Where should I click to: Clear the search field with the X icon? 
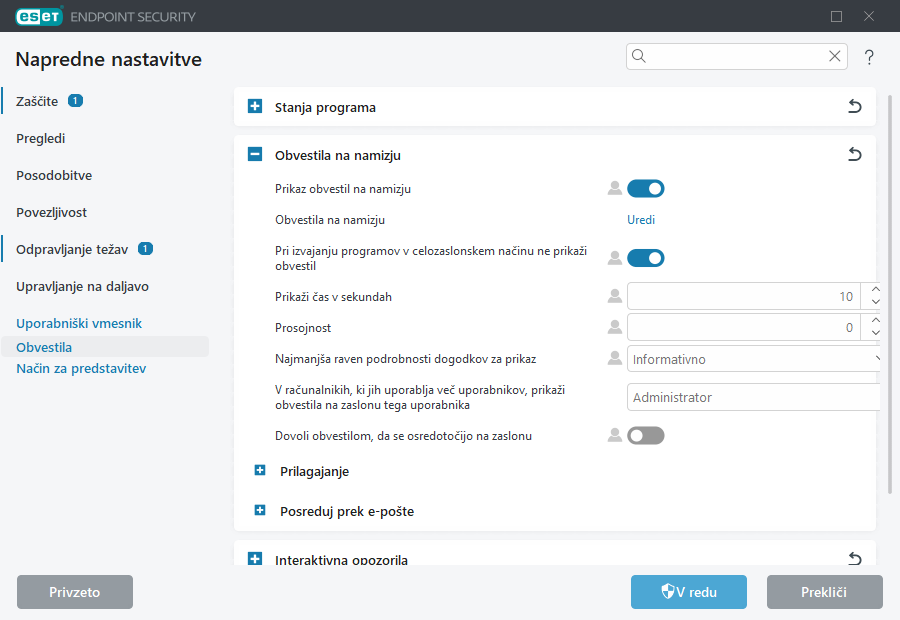(834, 57)
